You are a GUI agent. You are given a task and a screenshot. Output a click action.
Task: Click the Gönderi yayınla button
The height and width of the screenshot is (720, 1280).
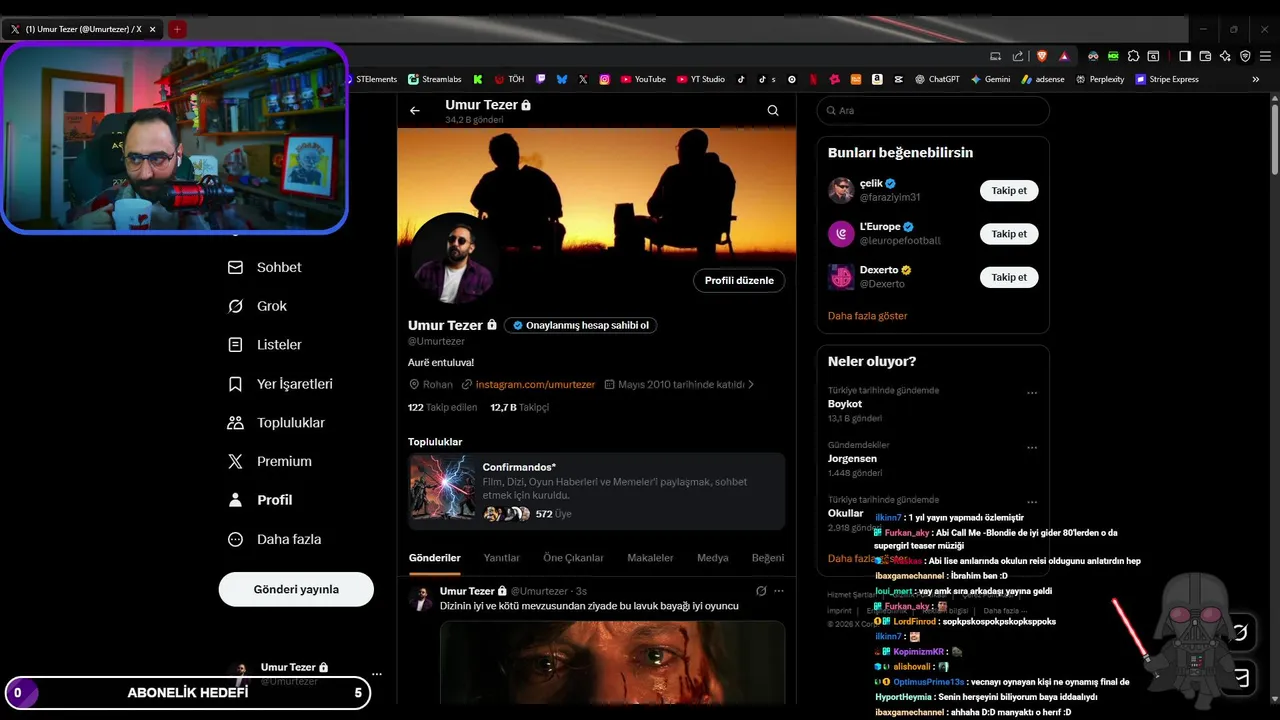pyautogui.click(x=296, y=589)
